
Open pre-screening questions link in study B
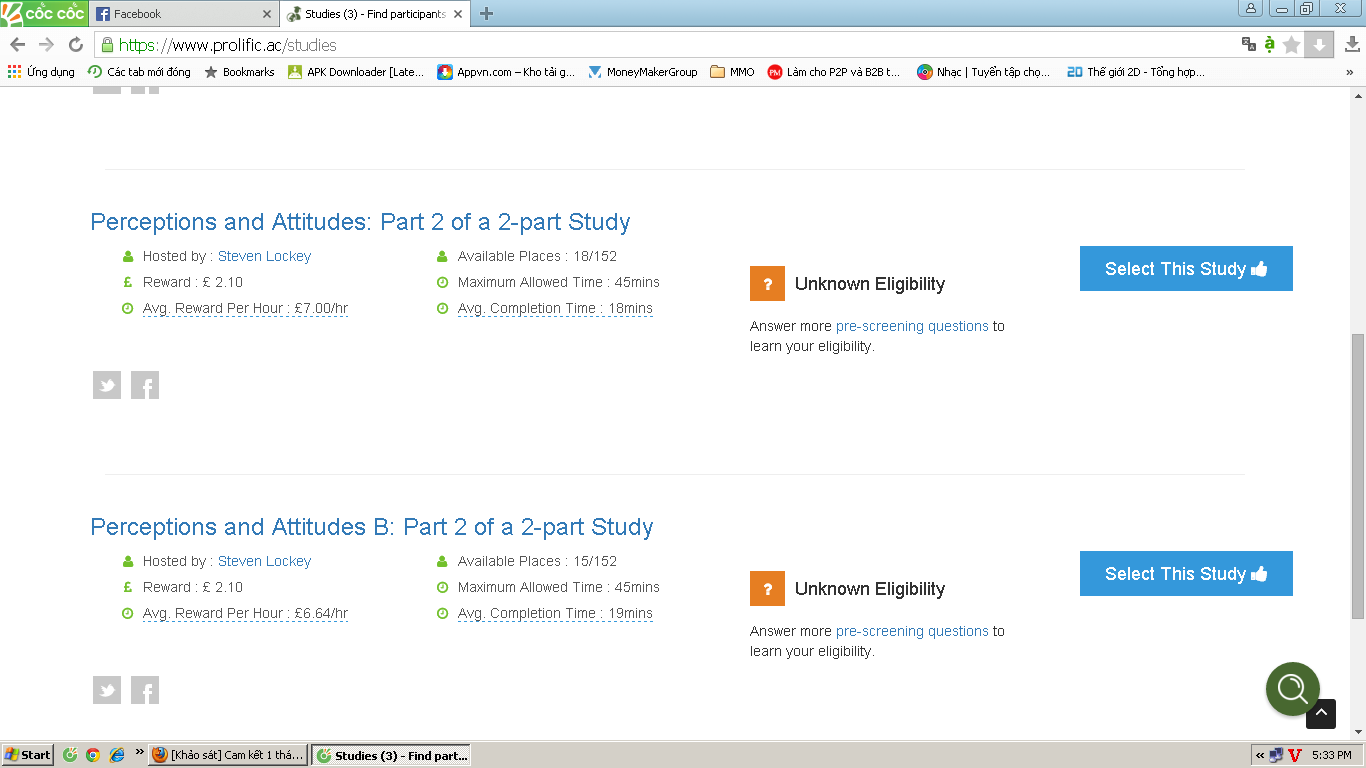[912, 631]
